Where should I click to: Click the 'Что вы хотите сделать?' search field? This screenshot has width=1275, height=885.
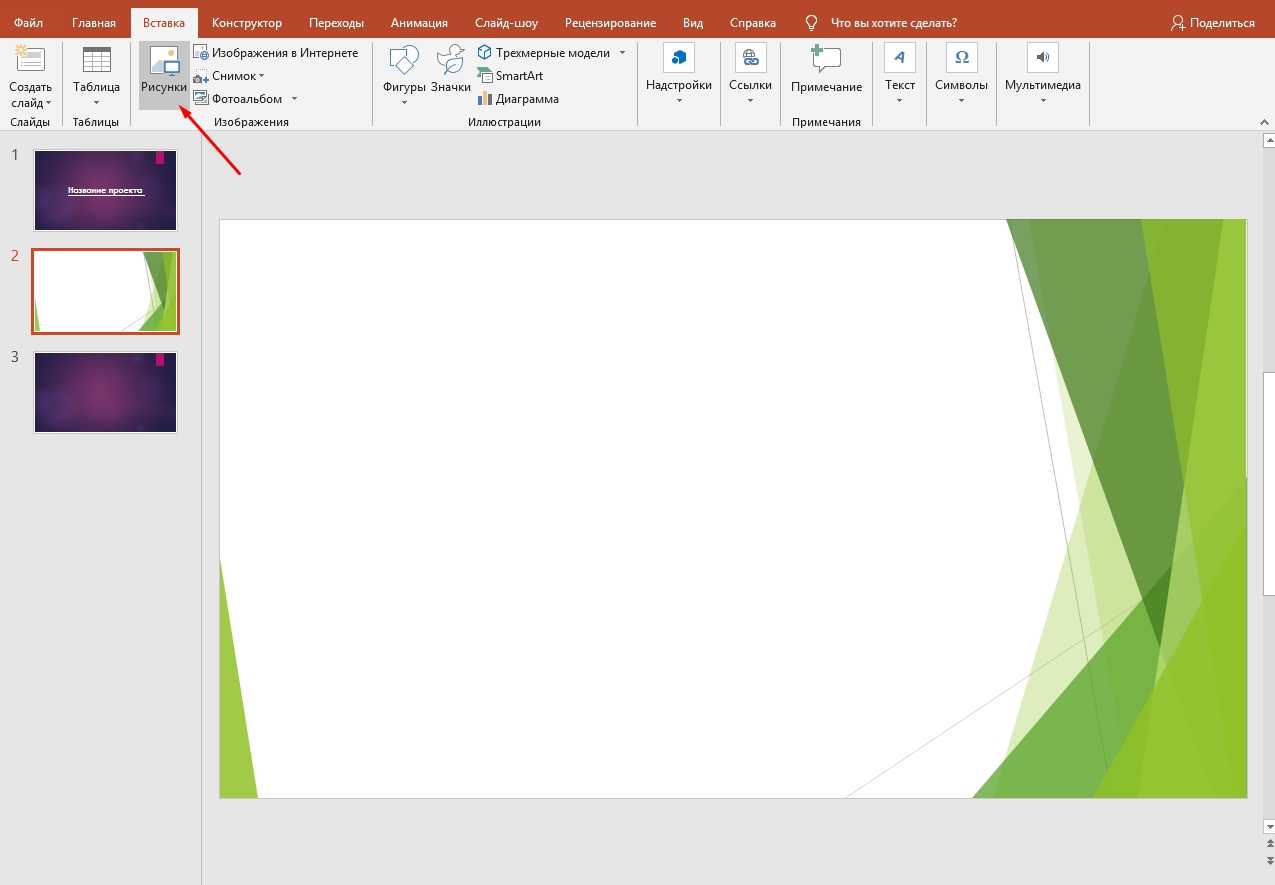coord(893,23)
